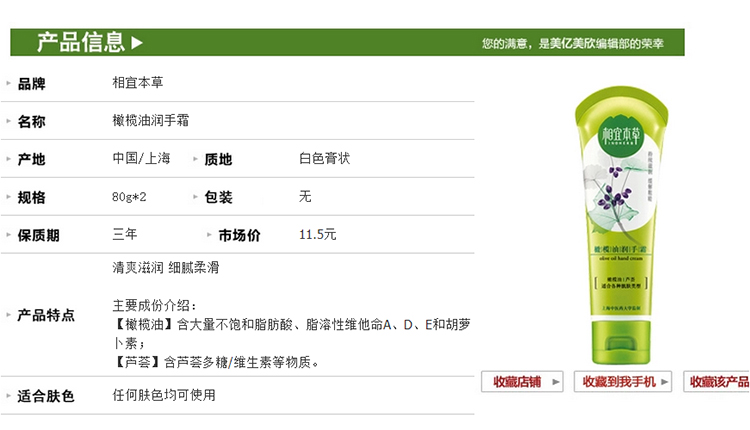Click the 相宜本草 brand value text
Screen dimensions: 750x430
click(138, 82)
